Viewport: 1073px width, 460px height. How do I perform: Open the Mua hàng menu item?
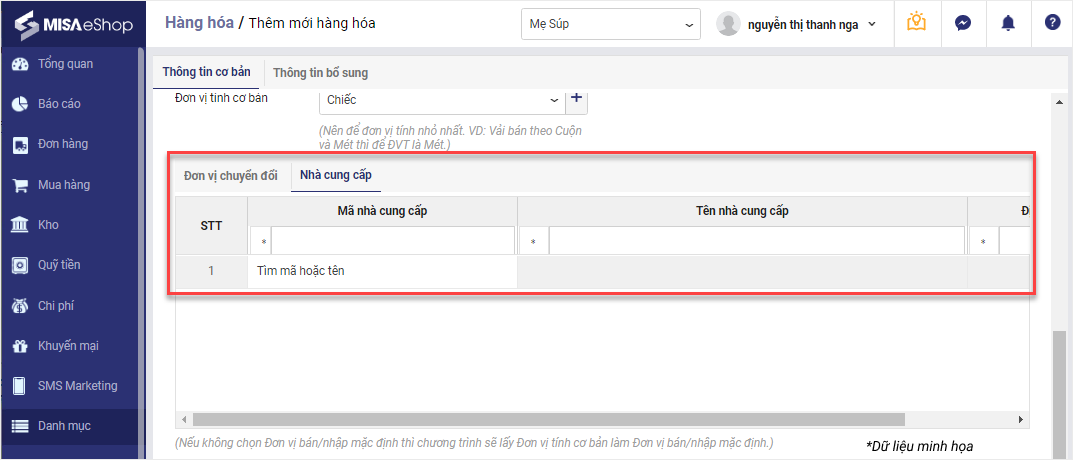64,185
